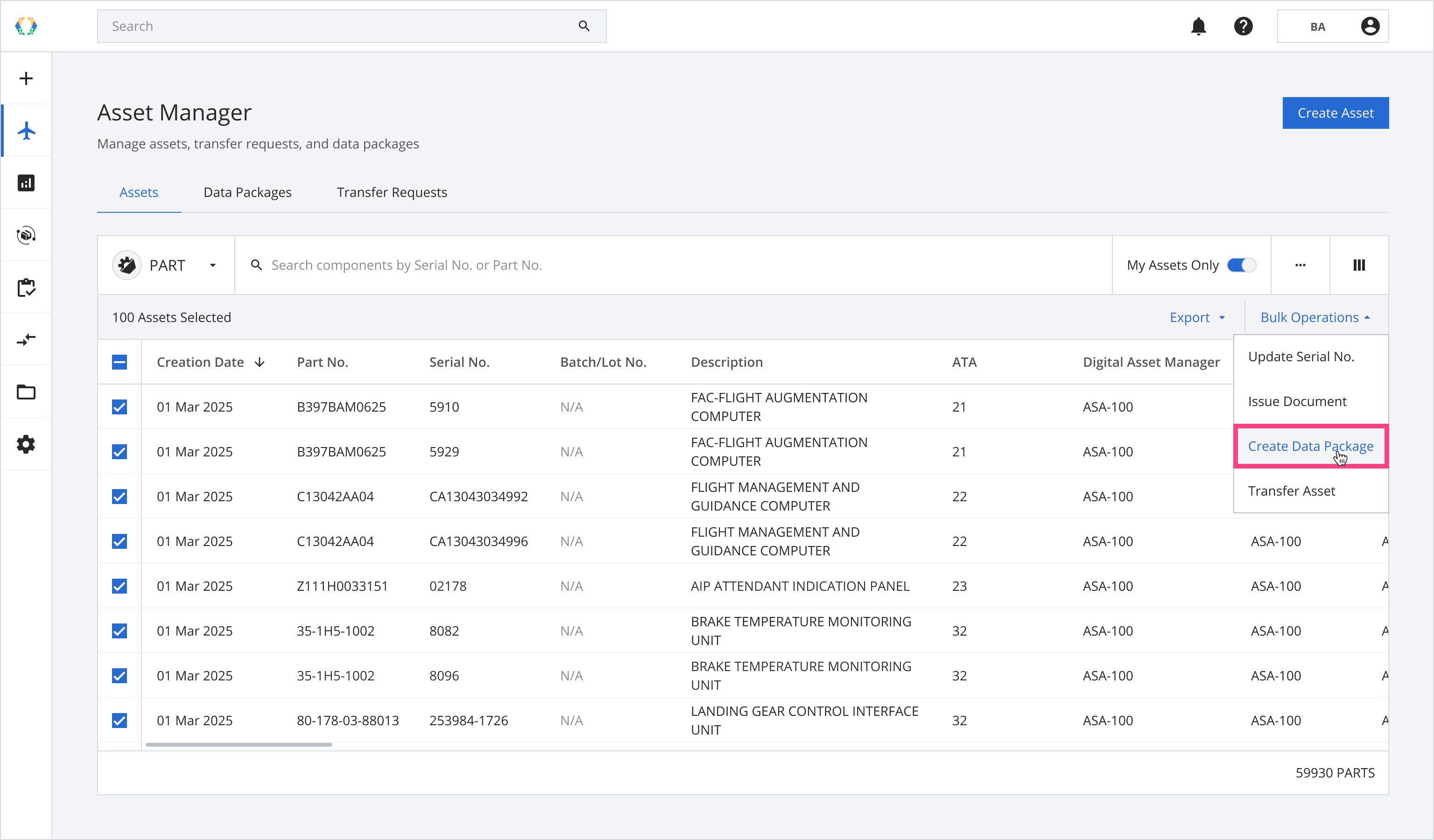This screenshot has height=840, width=1434.
Task: Toggle the My Assets Only switch
Action: [1241, 265]
